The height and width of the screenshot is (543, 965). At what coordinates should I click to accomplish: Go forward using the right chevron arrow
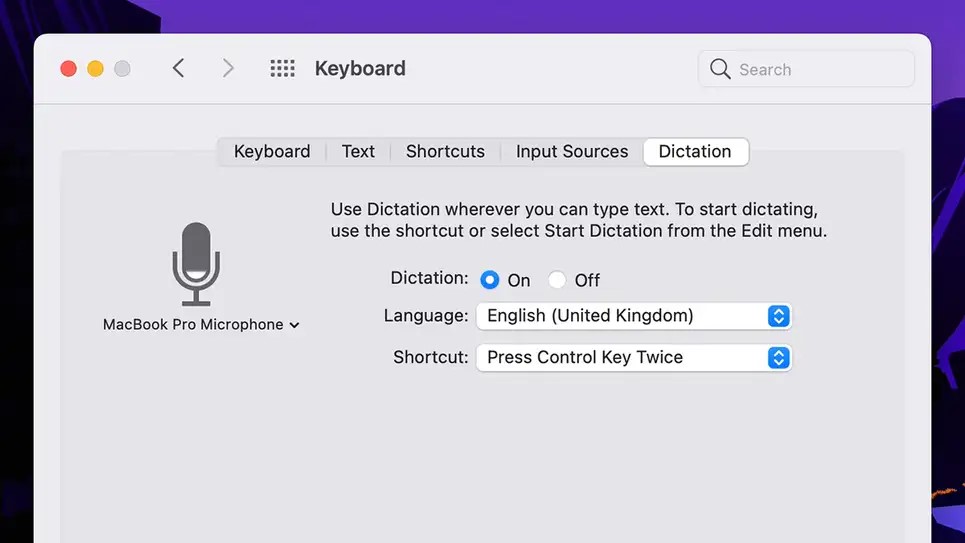click(x=228, y=68)
